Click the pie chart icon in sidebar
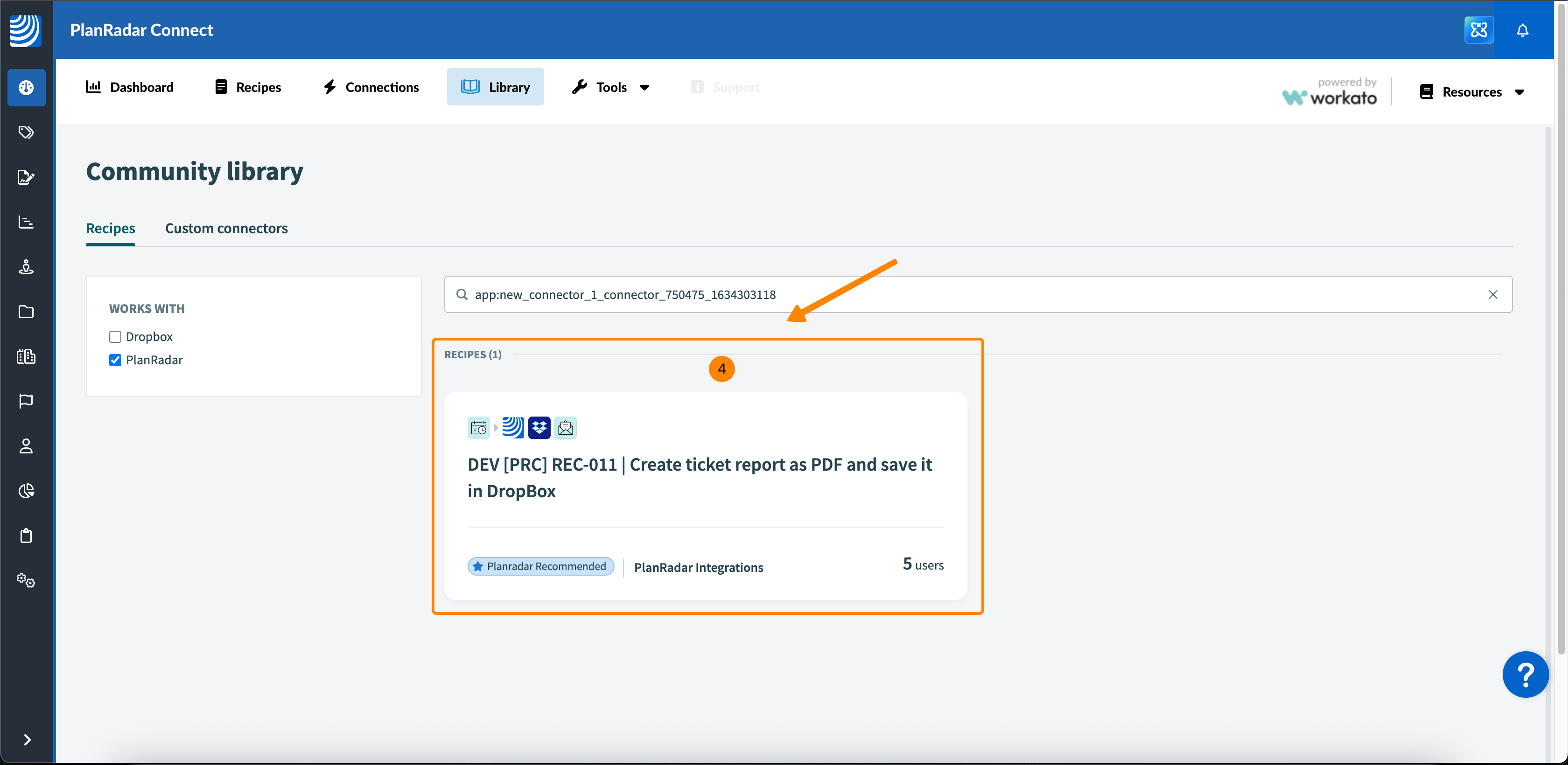This screenshot has width=1568, height=765. (x=26, y=491)
